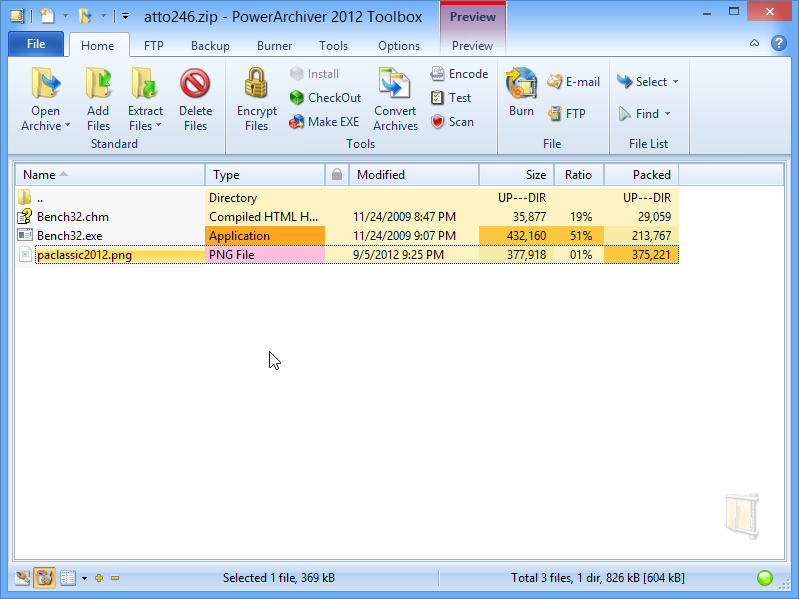
Task: Expand the Extract Files dropdown arrow
Action: pyautogui.click(x=158, y=125)
